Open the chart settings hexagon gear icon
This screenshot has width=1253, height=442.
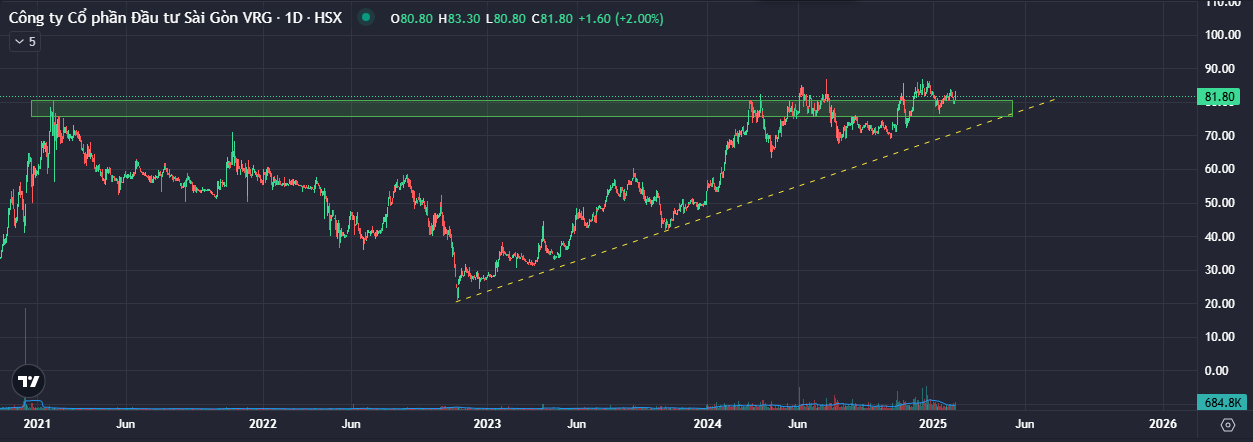(x=1228, y=425)
